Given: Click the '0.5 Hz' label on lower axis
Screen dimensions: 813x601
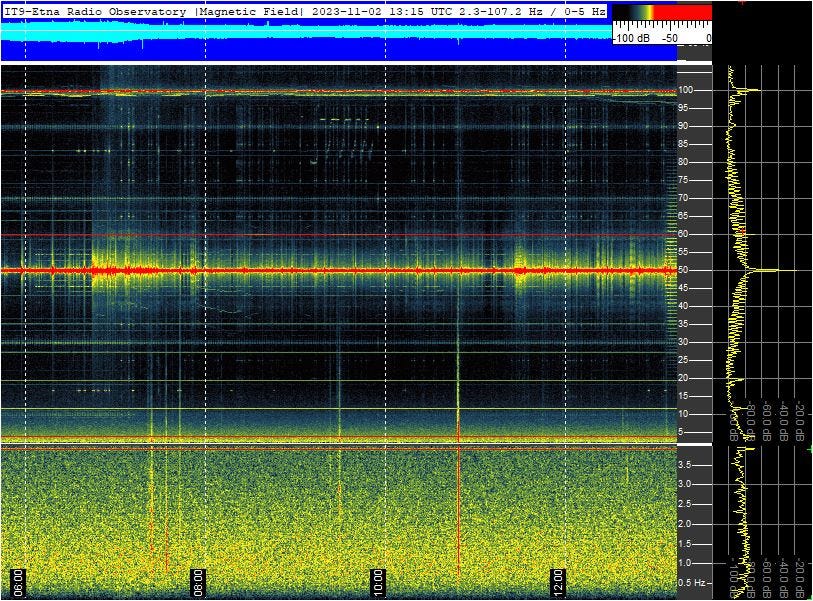Looking at the screenshot, I should [692, 582].
